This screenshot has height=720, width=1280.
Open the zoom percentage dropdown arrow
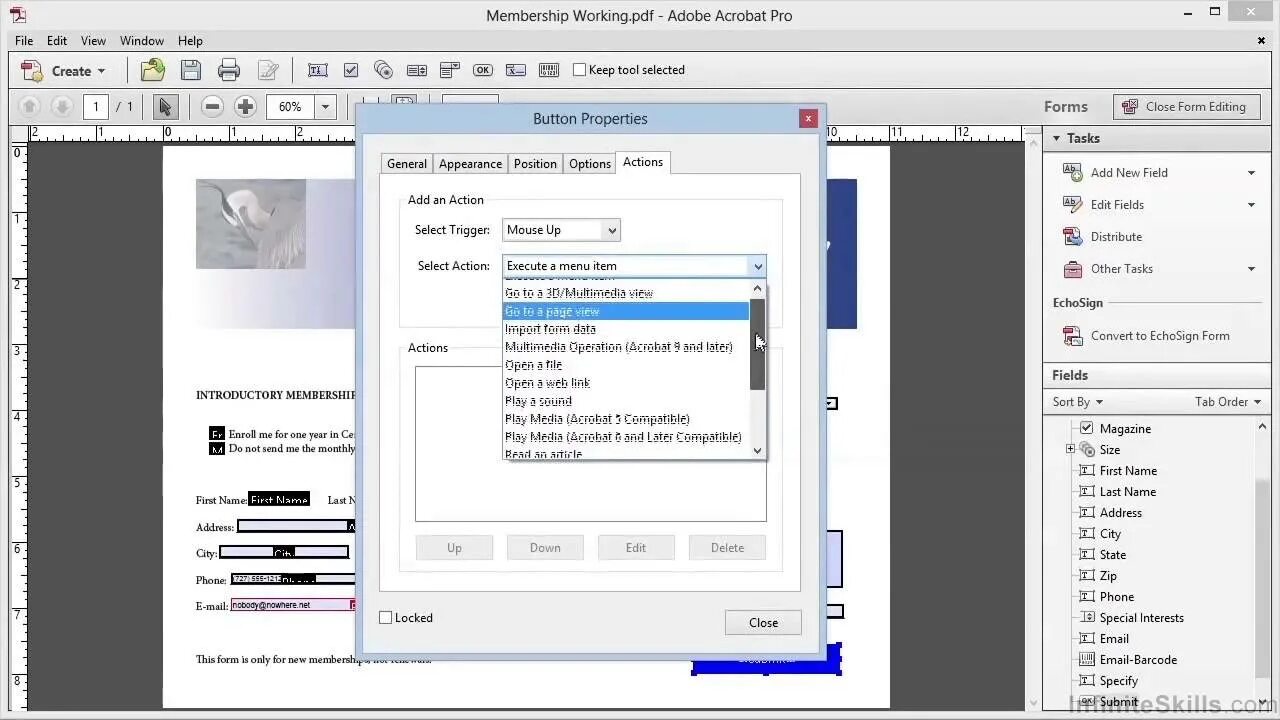pos(324,106)
